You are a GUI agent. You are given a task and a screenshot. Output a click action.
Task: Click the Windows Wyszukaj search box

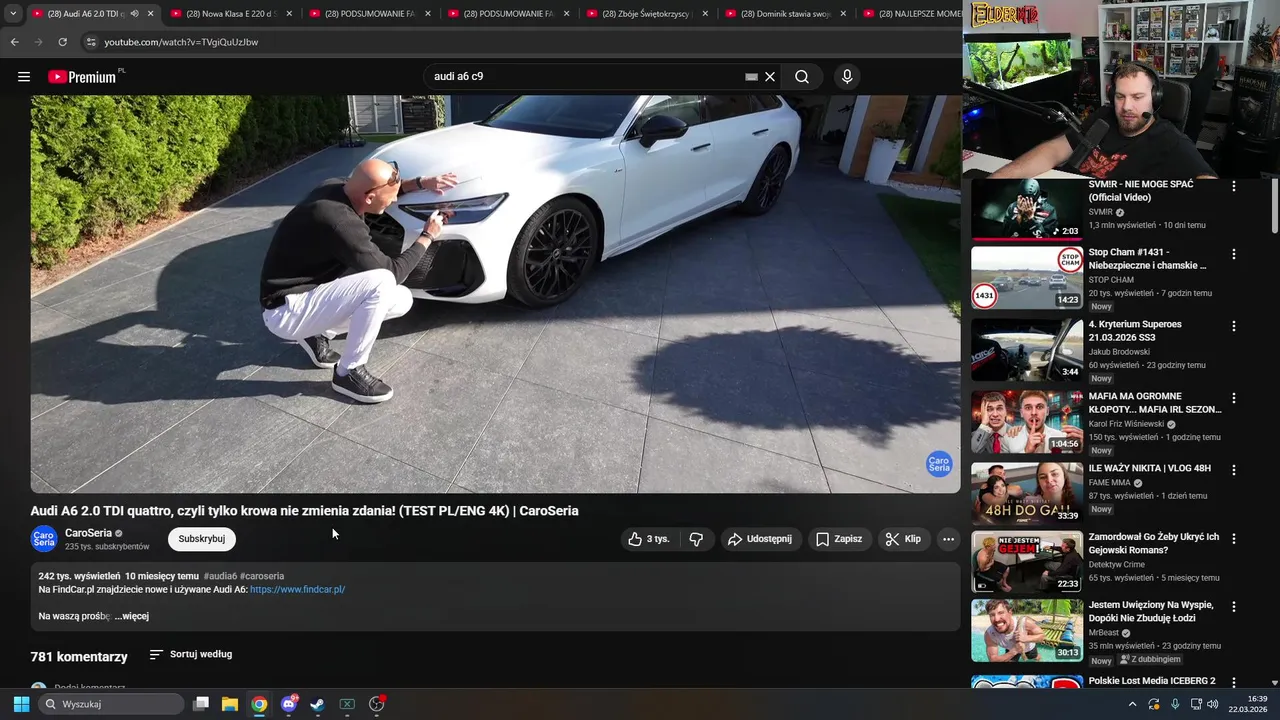pos(112,704)
